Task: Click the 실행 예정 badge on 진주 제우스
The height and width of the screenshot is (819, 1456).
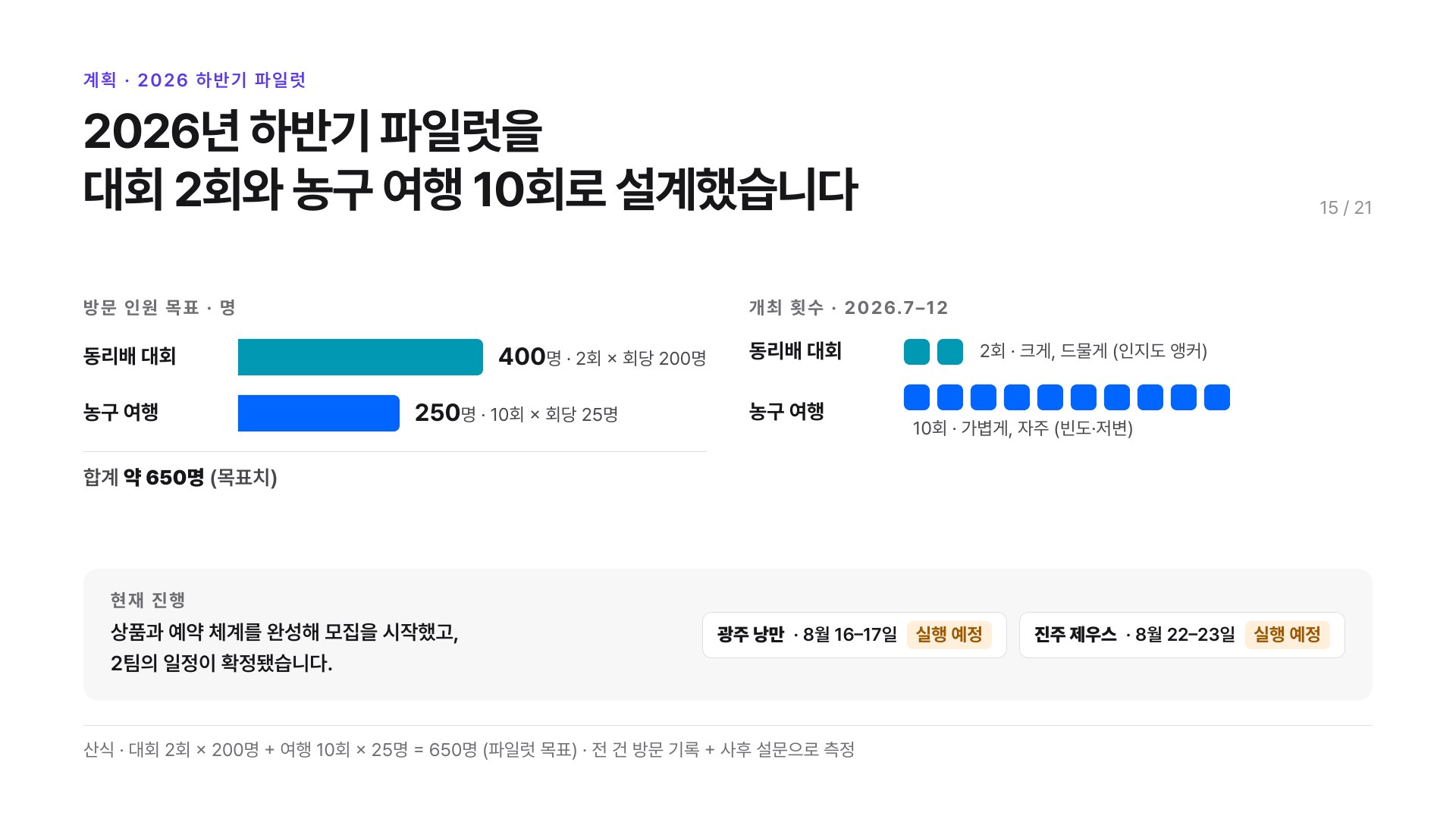Action: tap(1287, 635)
